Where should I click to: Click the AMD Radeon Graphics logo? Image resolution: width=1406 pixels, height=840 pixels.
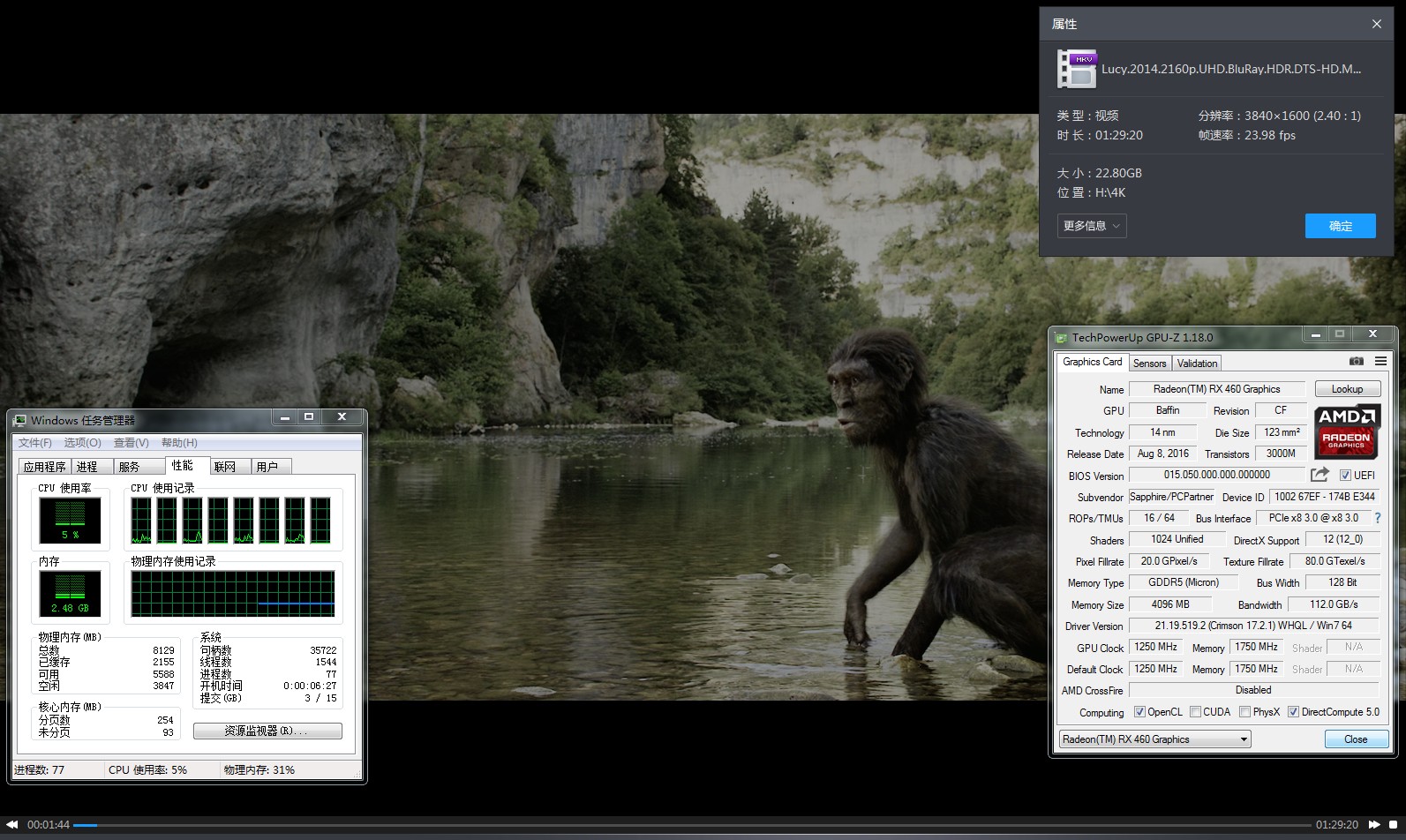pos(1347,431)
